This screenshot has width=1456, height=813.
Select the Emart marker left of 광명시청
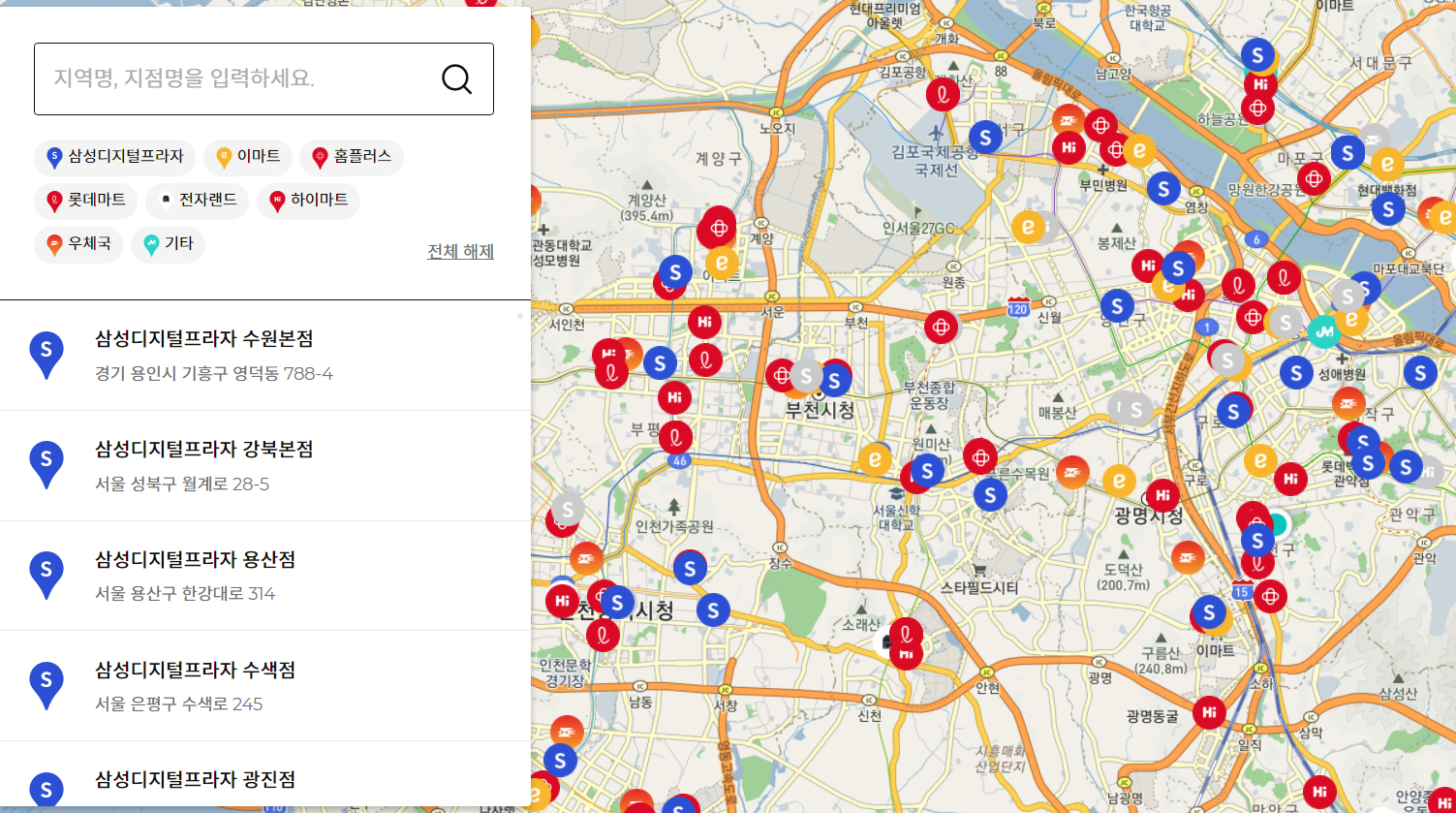click(x=1119, y=481)
